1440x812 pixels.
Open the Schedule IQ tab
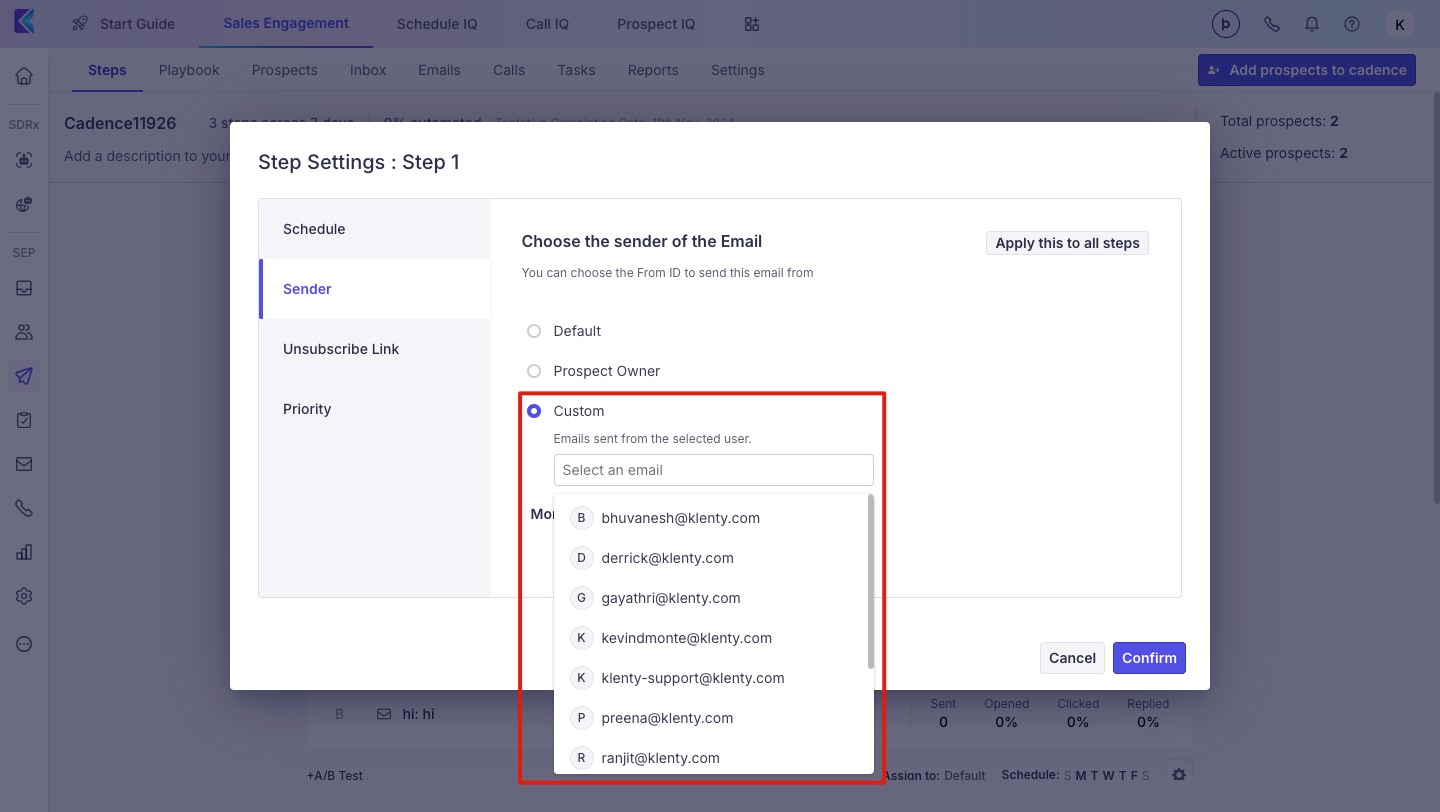[437, 24]
